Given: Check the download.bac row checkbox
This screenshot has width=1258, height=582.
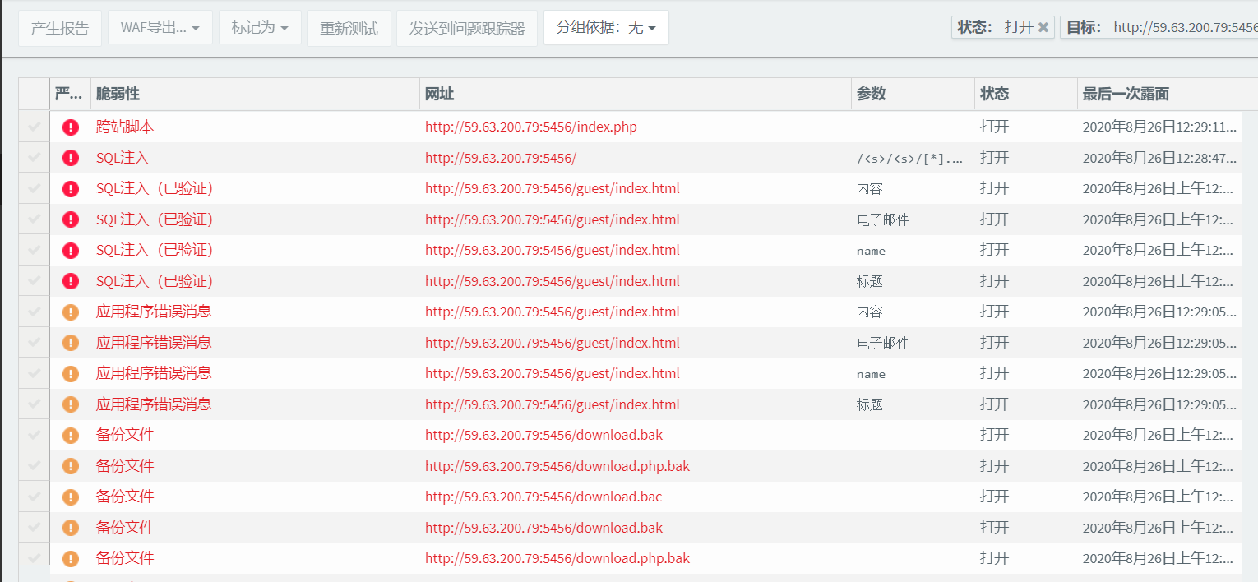Looking at the screenshot, I should 34,497.
